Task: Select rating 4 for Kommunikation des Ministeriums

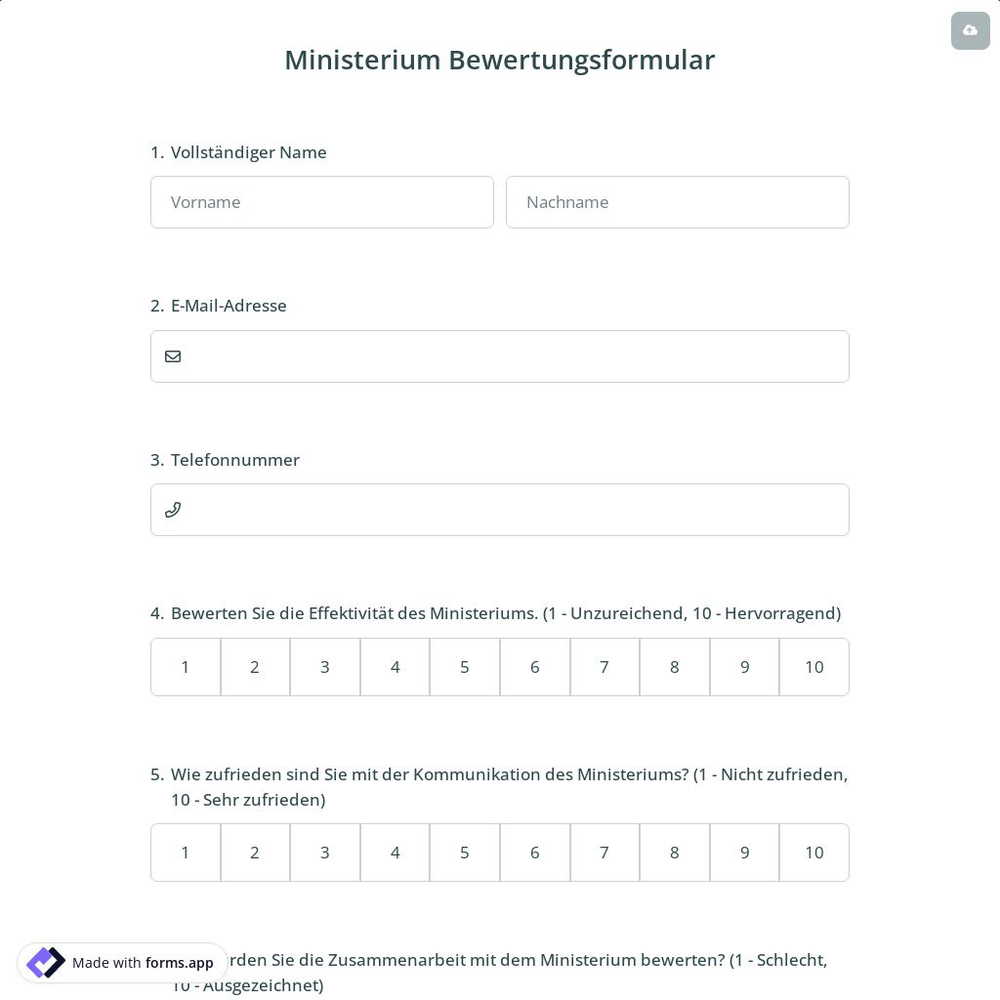Action: point(394,852)
